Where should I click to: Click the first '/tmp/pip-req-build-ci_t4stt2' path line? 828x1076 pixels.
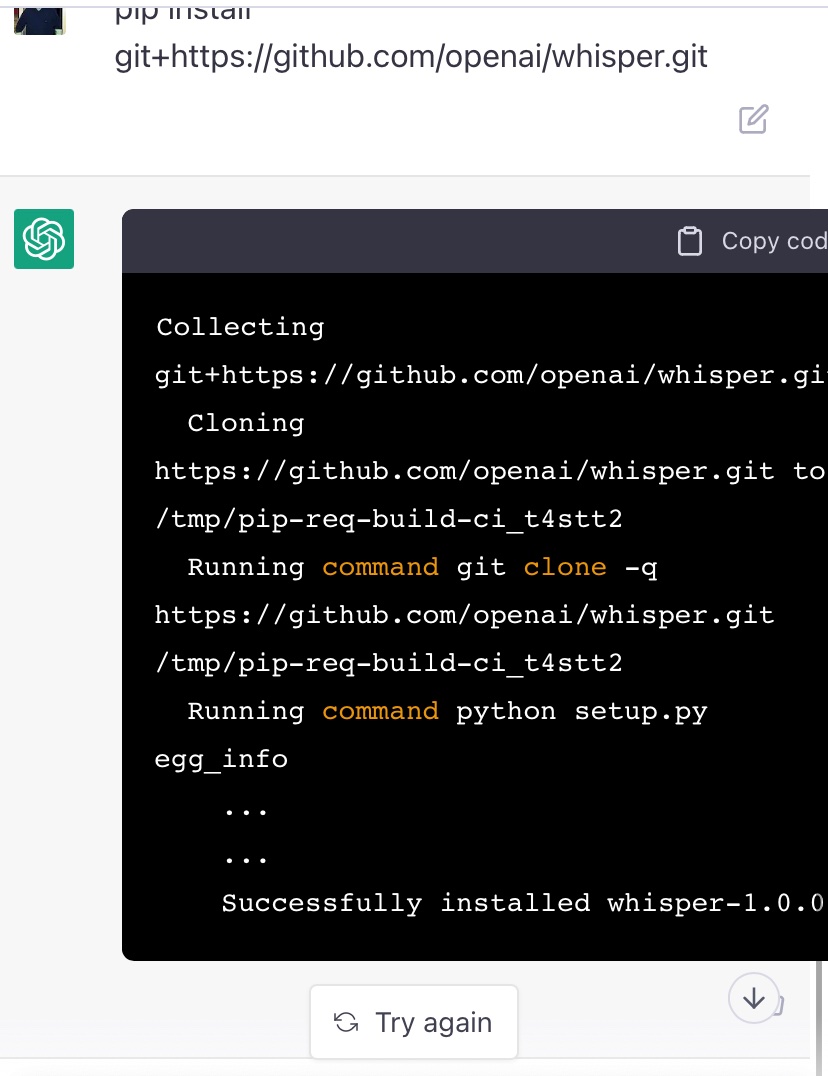tap(389, 519)
